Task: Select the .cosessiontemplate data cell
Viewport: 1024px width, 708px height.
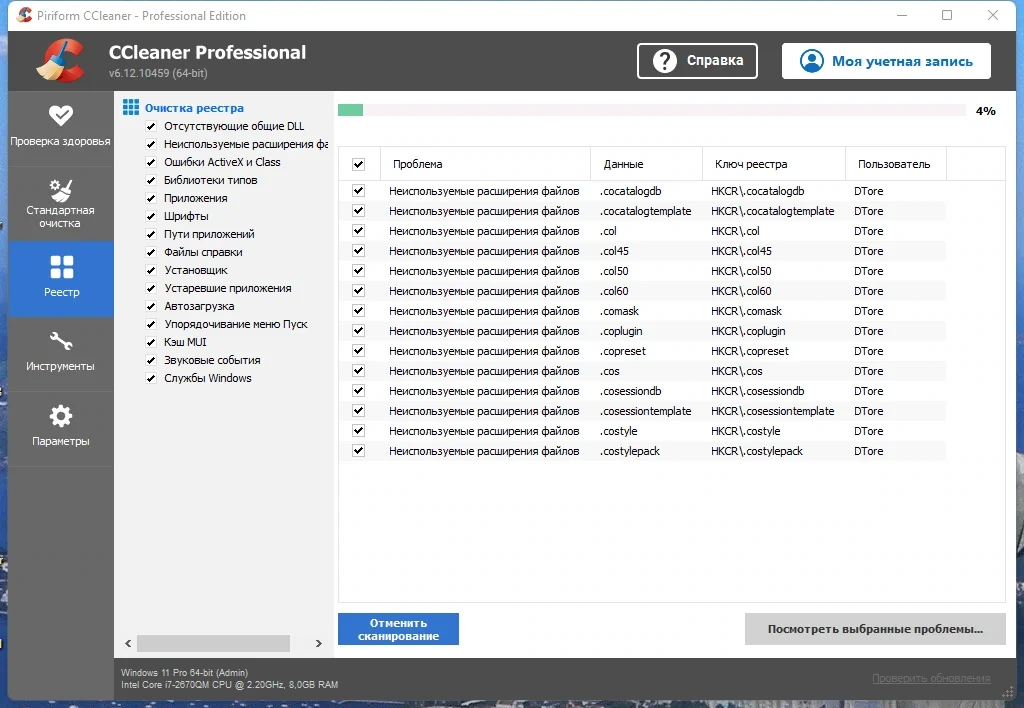Action: coord(645,411)
